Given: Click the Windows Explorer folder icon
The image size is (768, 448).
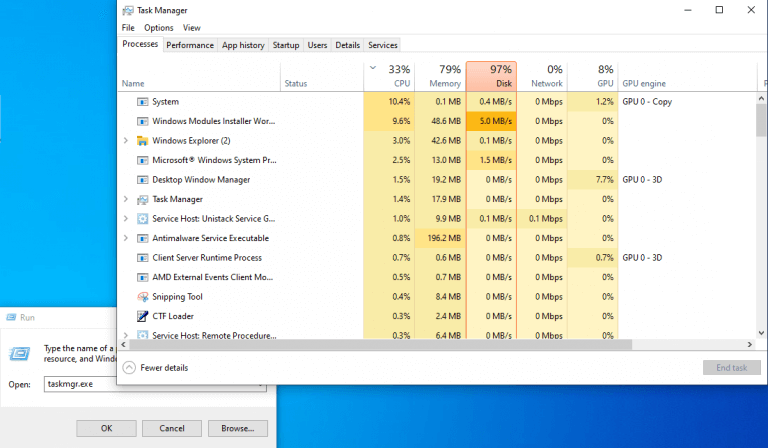Looking at the screenshot, I should 142,141.
